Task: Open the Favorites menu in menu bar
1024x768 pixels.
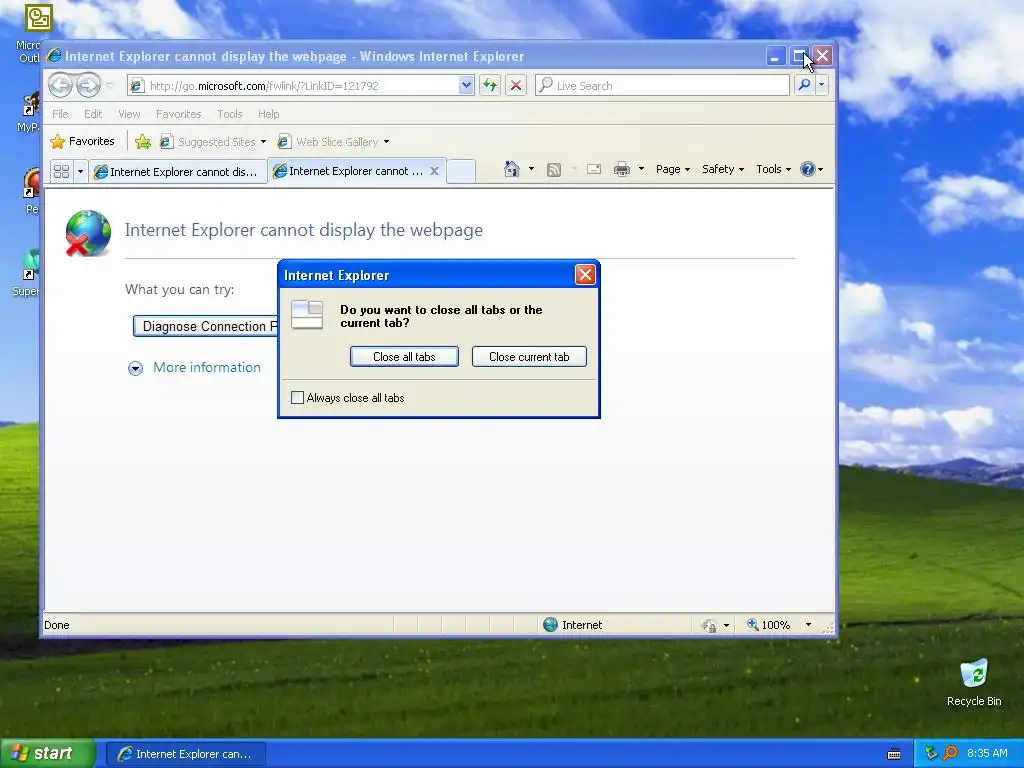Action: pos(178,114)
